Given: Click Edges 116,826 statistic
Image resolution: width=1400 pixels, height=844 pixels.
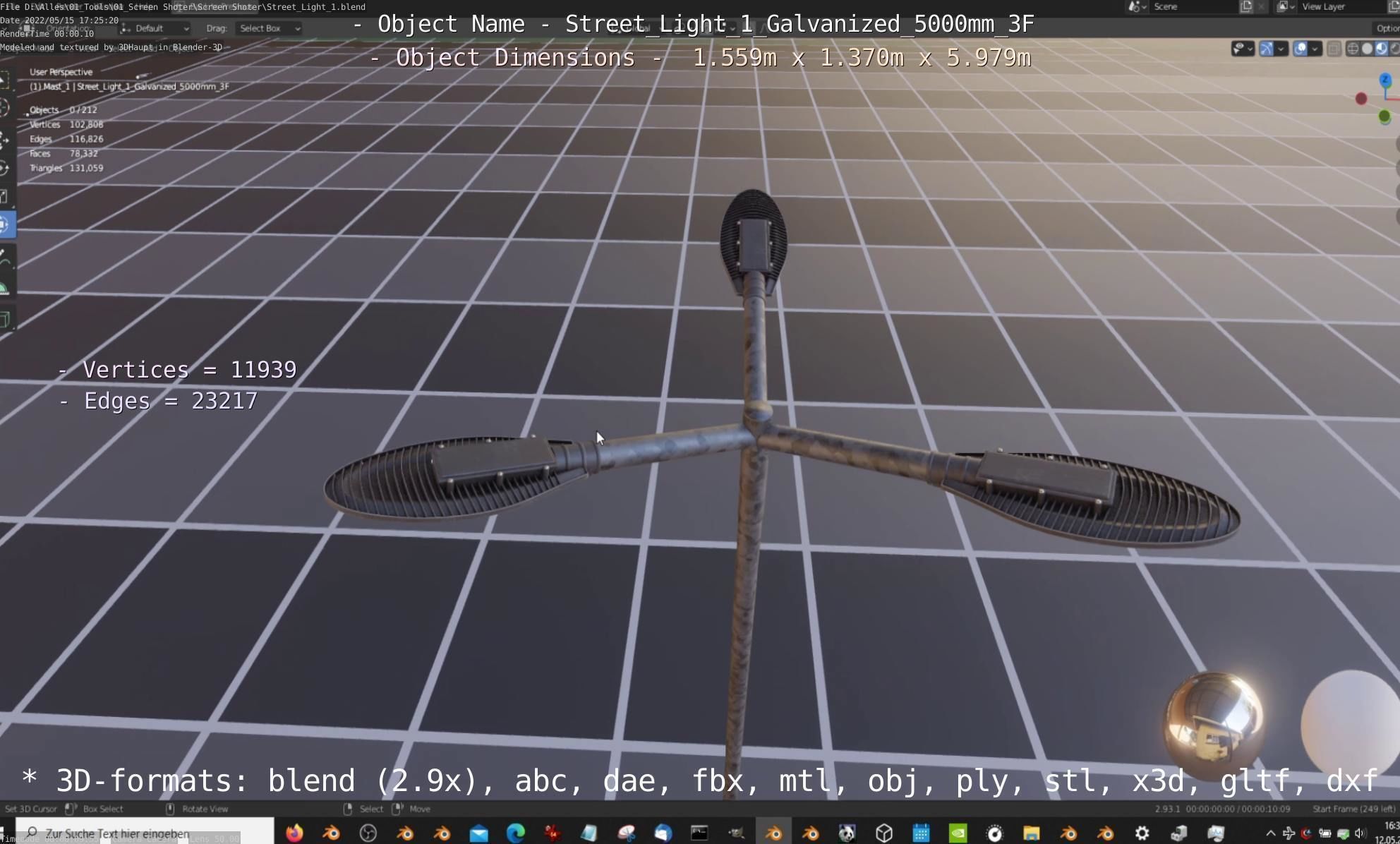Looking at the screenshot, I should 66,139.
